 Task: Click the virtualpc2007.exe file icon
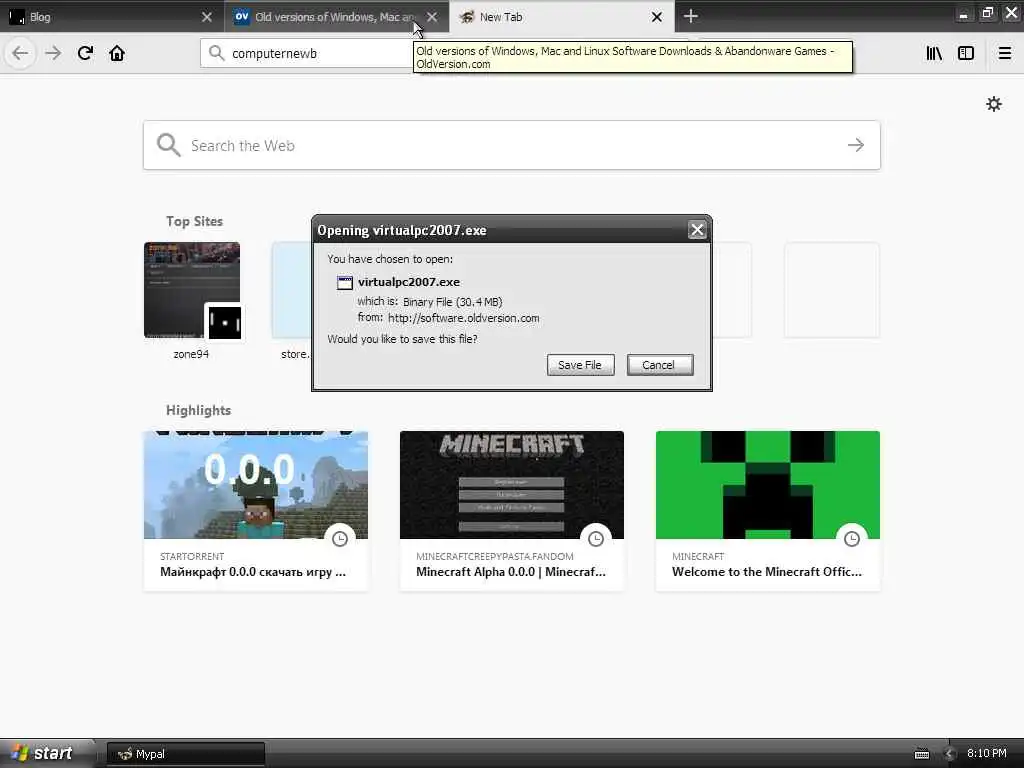tap(344, 282)
